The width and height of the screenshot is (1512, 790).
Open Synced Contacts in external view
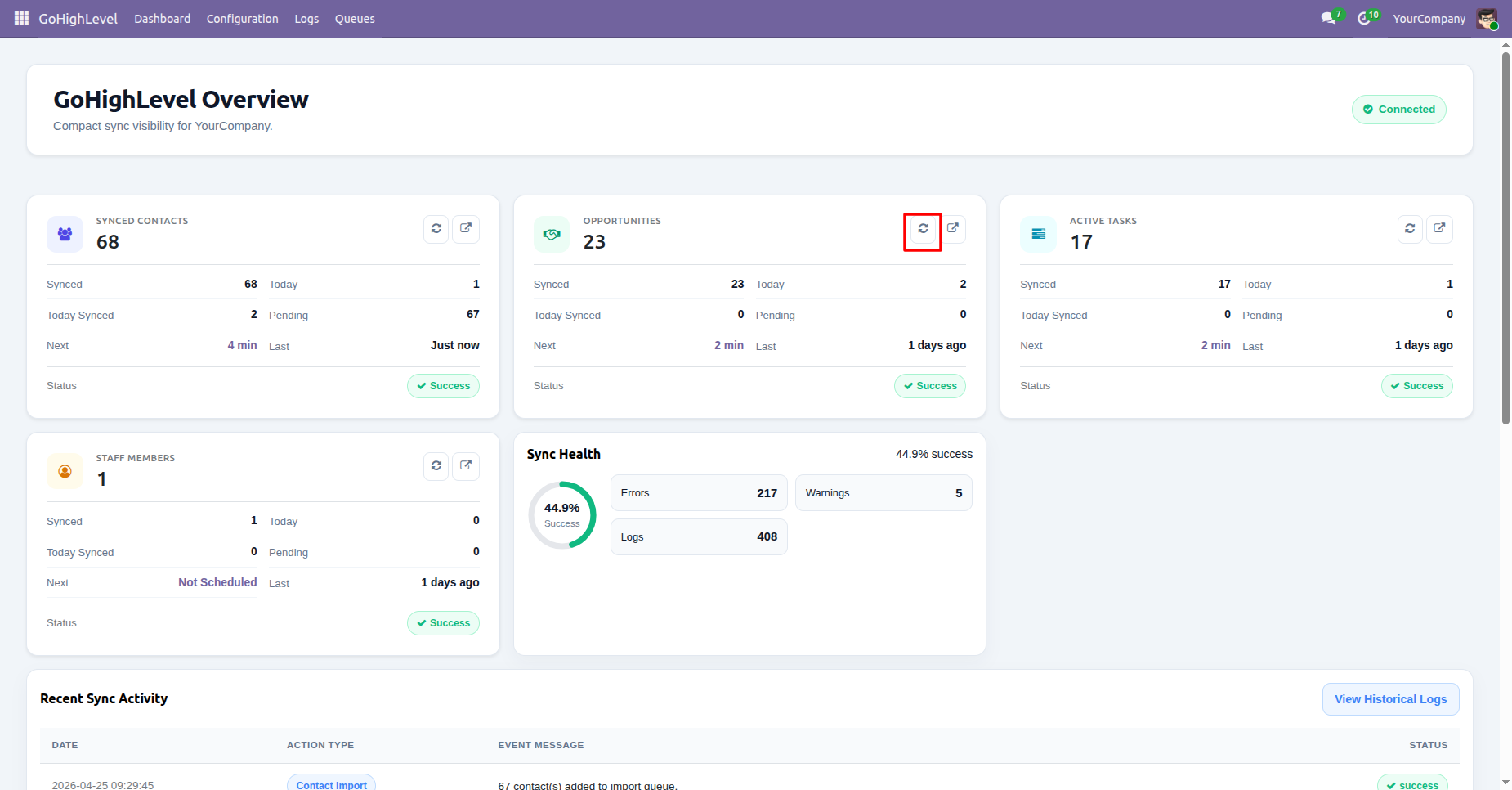(x=466, y=229)
